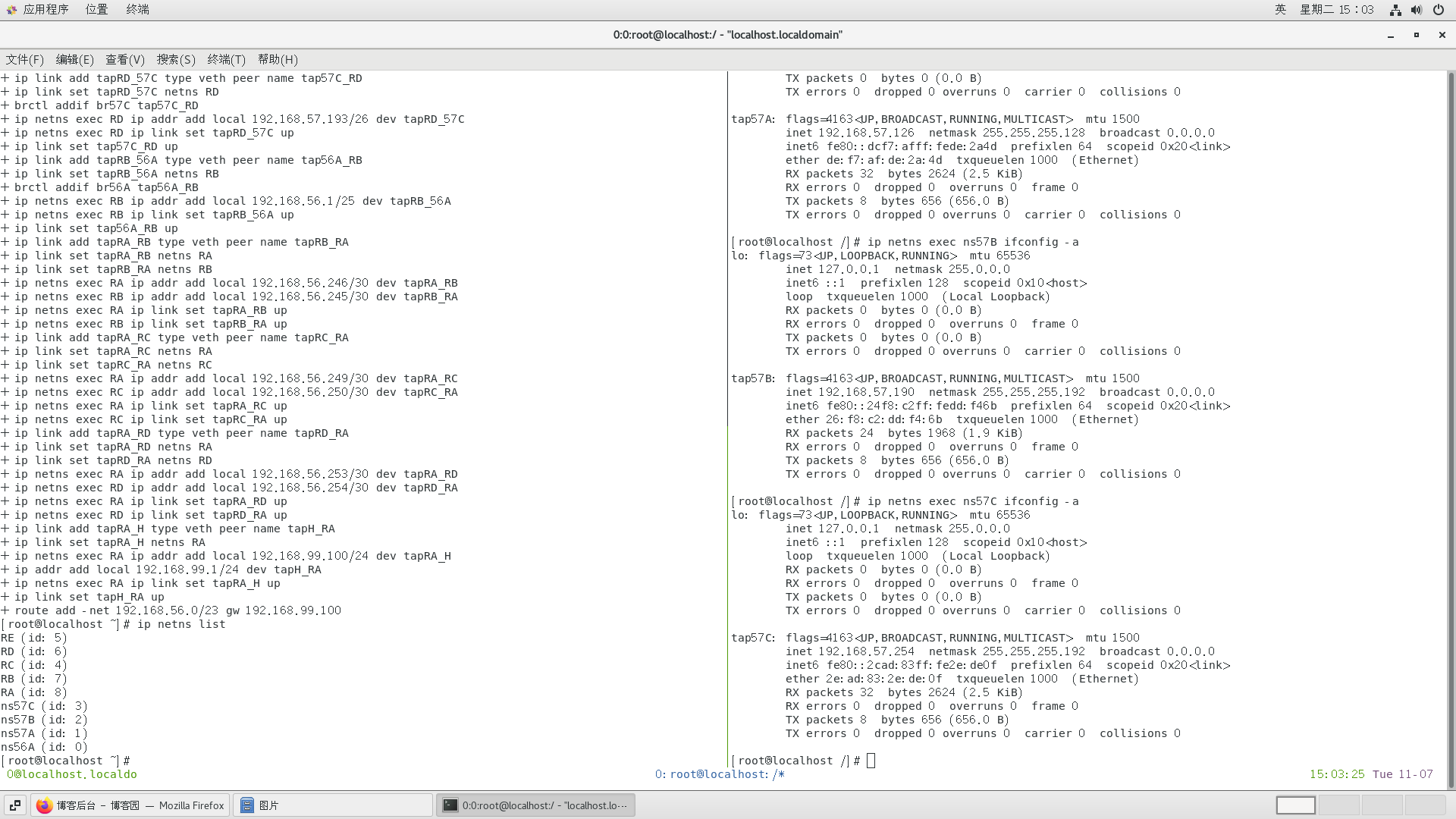1456x819 pixels.
Task: Click the 'ip netns exec ns57B ifconfig -a' command
Action: [x=973, y=242]
